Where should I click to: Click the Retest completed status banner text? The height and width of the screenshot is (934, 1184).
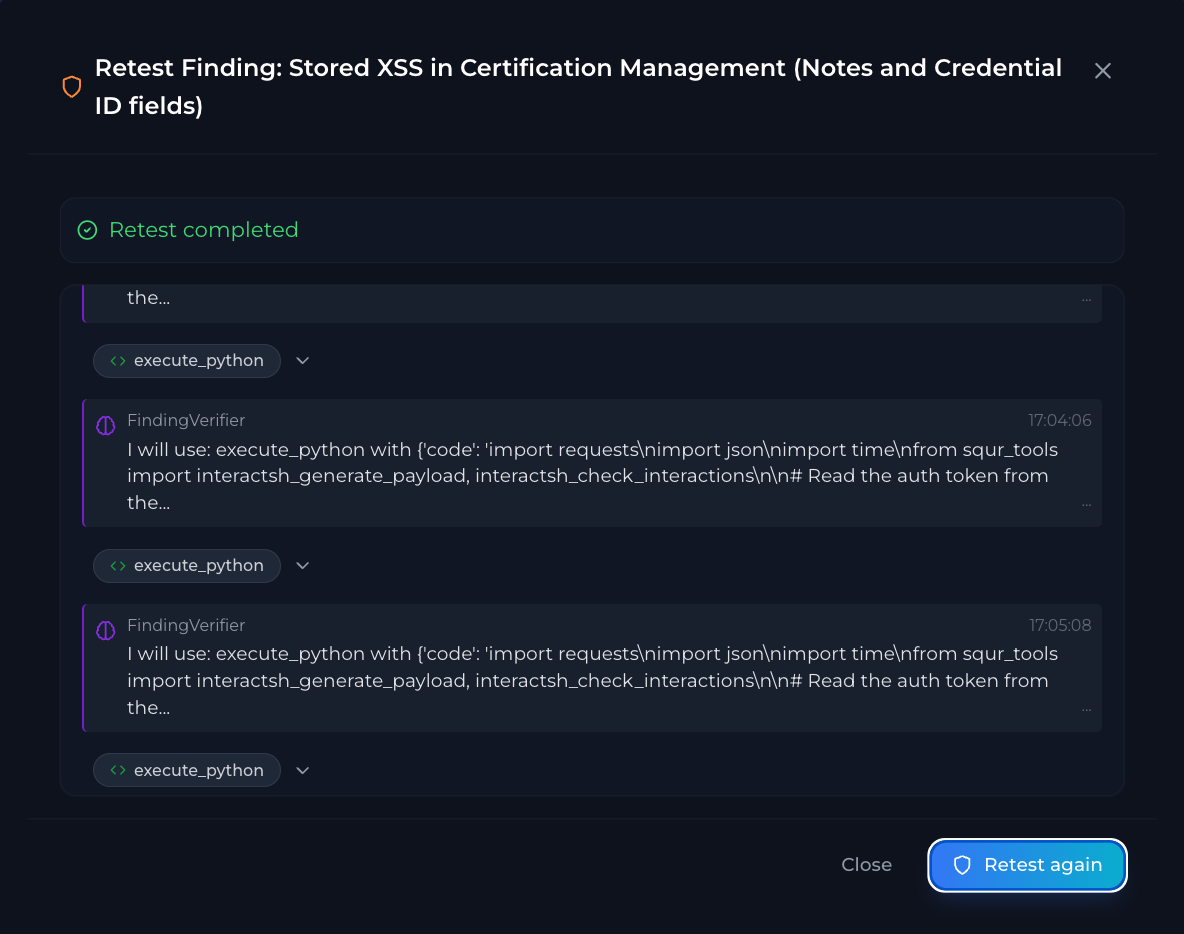[203, 230]
